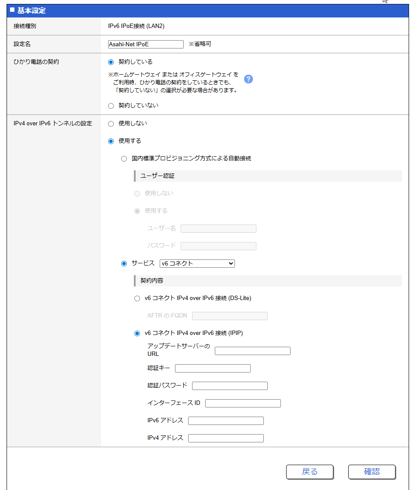
Task: Click the IPv4 アドレス input field
Action: pyautogui.click(x=226, y=438)
